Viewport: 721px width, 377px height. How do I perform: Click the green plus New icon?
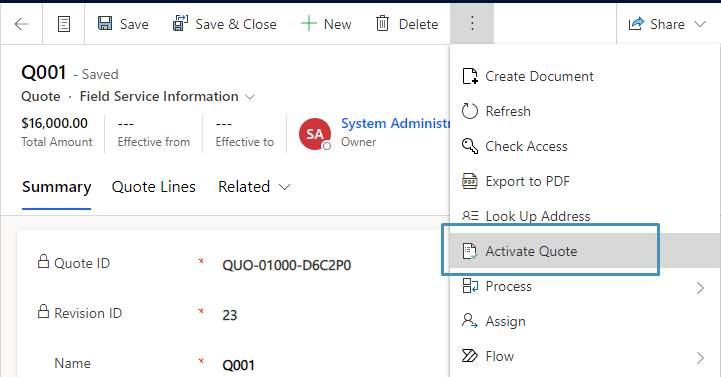click(x=309, y=23)
